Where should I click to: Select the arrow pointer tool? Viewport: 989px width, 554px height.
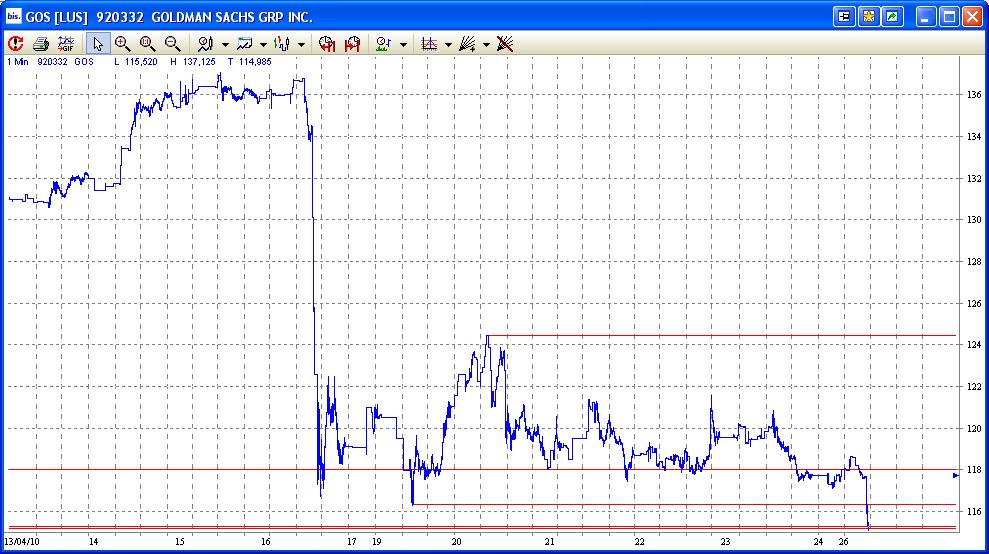pyautogui.click(x=98, y=44)
